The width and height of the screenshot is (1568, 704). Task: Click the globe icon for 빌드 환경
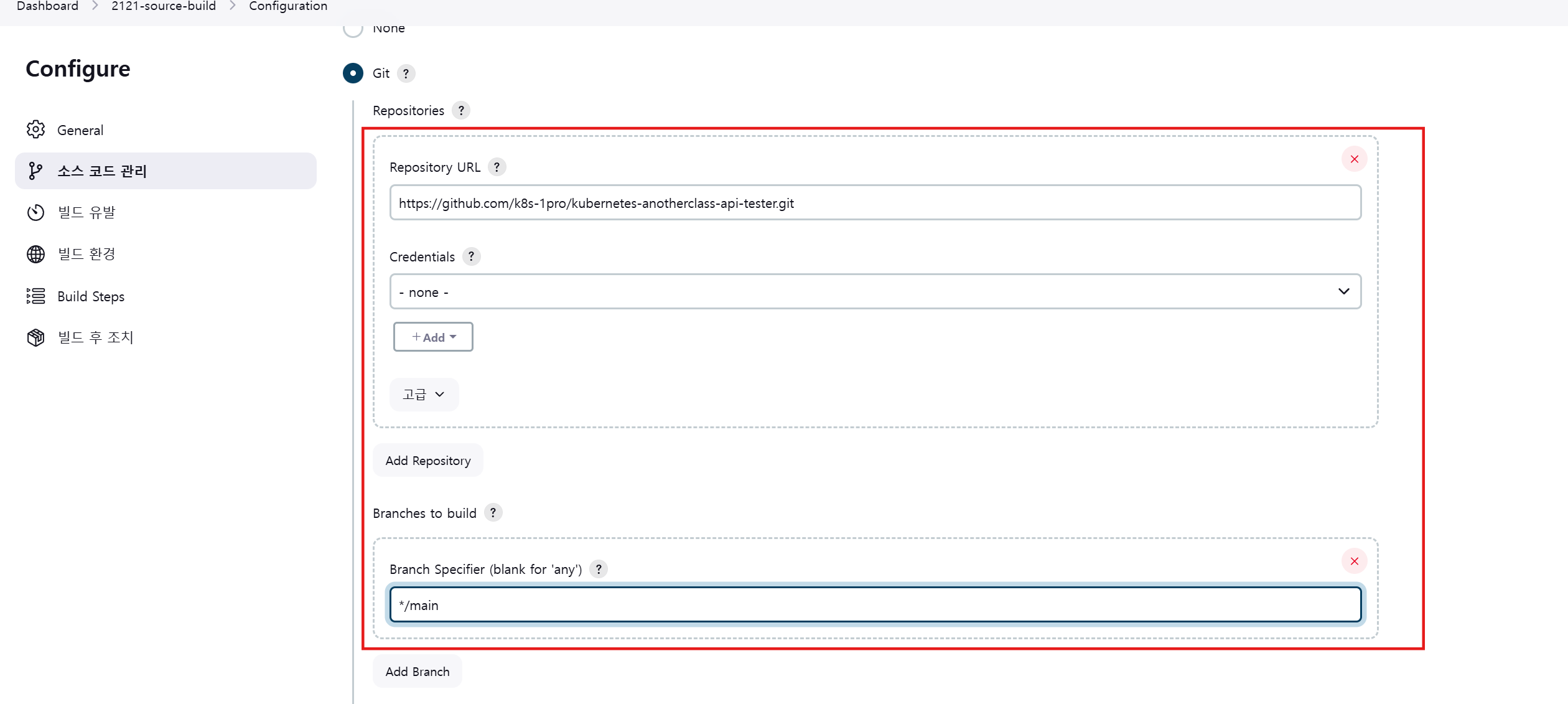(x=35, y=254)
